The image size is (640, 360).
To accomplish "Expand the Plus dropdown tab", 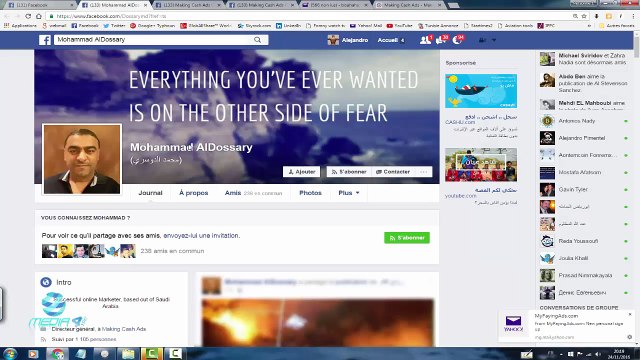I will tap(349, 193).
